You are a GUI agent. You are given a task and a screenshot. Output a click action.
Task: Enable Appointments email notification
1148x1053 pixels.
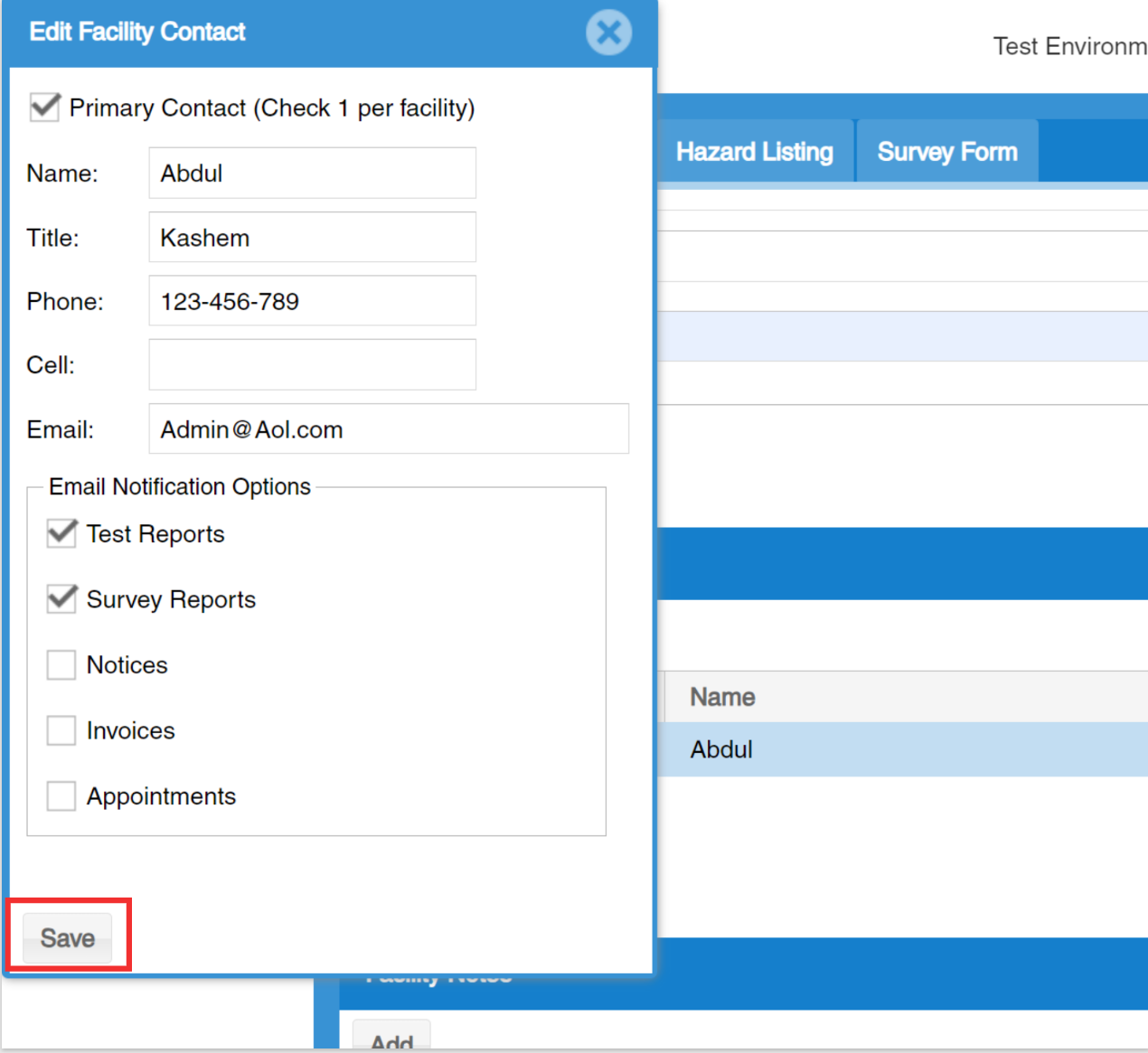[x=61, y=795]
